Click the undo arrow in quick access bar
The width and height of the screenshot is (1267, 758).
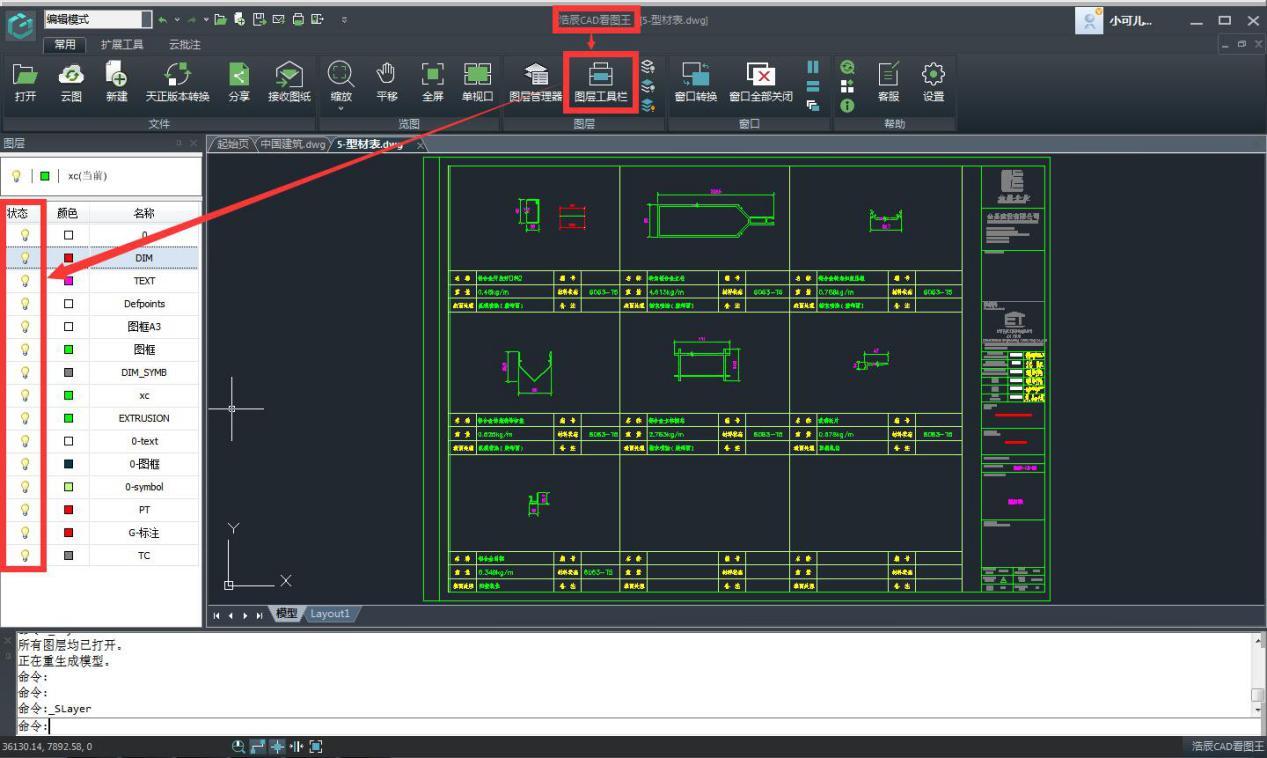coord(163,19)
